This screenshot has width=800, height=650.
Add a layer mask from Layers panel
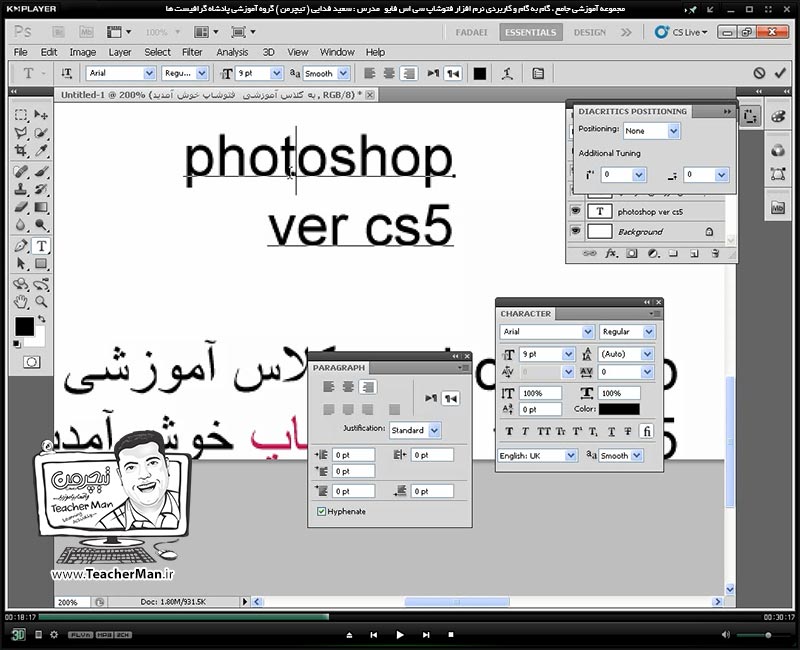(632, 253)
